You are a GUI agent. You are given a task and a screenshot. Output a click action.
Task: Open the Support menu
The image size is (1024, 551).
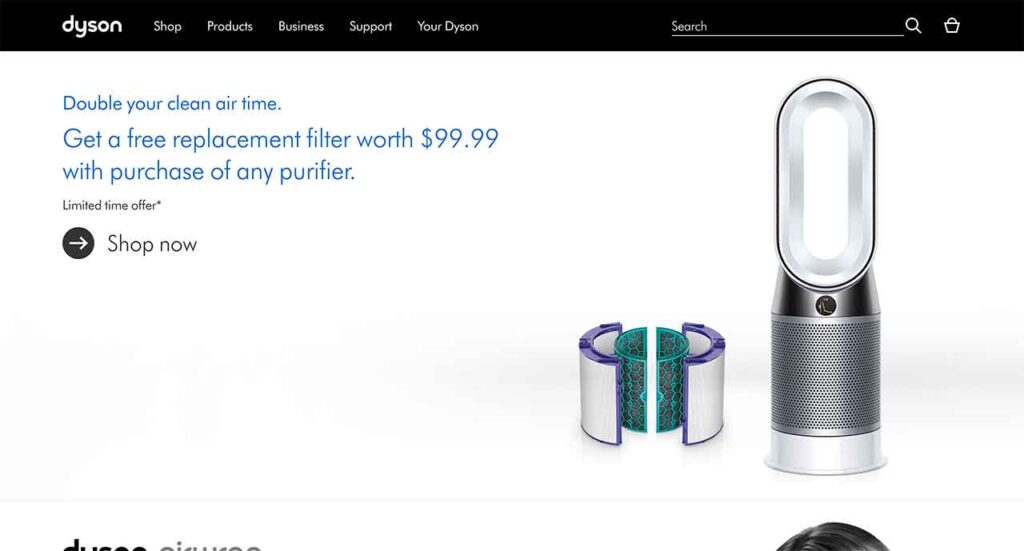pyautogui.click(x=370, y=26)
